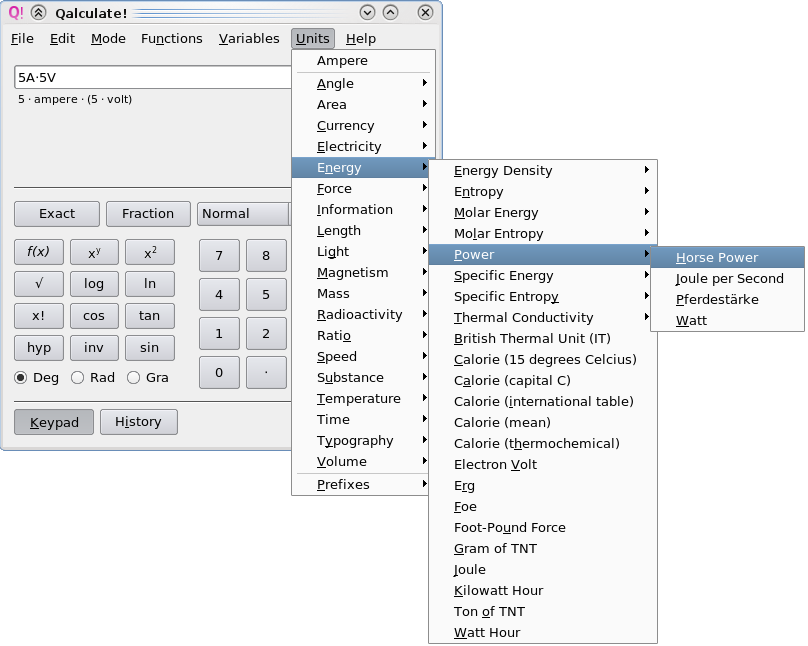
Task: Expand the Electricity units submenu
Action: (364, 147)
